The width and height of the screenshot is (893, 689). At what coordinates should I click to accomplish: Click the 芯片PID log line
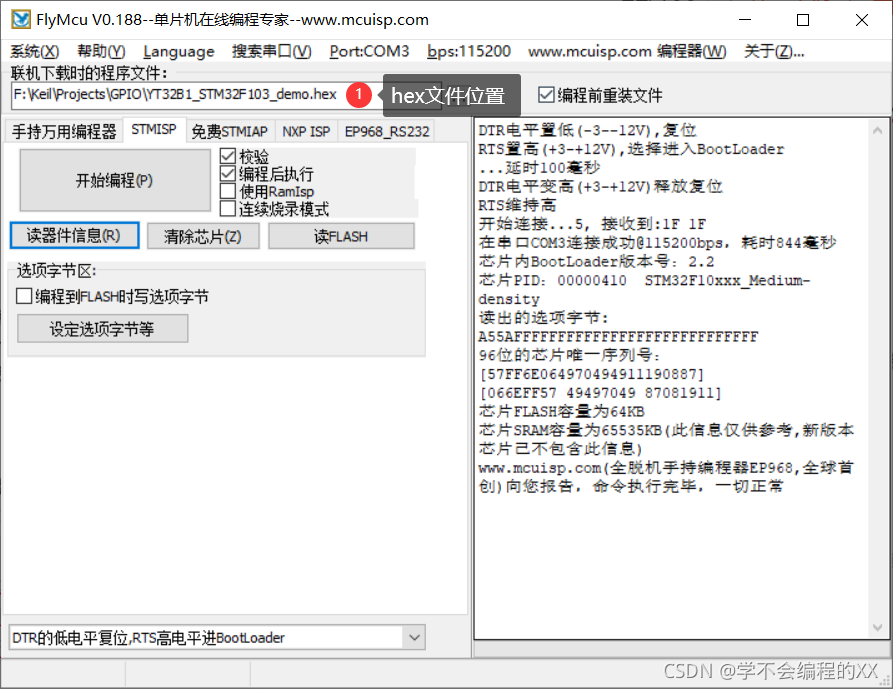[x=644, y=289]
